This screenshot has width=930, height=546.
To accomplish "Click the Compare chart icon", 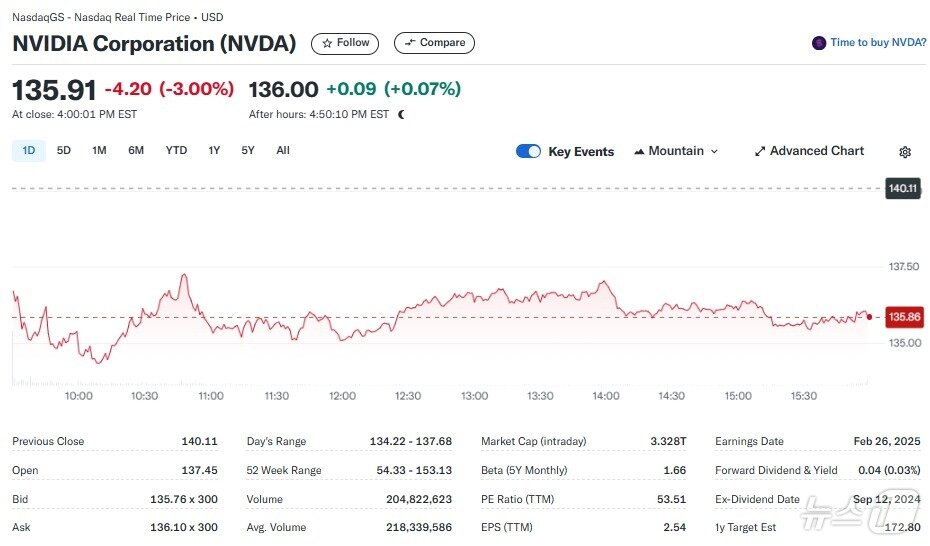I will pyautogui.click(x=409, y=43).
